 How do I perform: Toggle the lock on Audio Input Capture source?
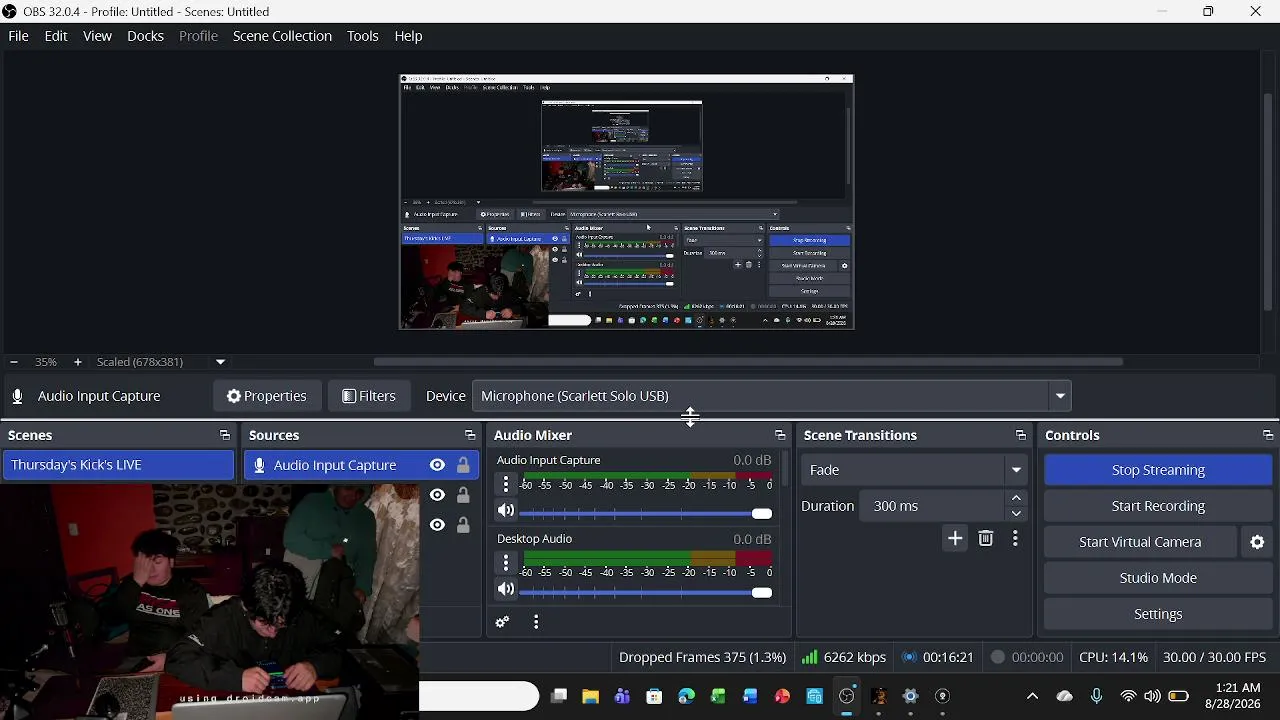tap(463, 465)
